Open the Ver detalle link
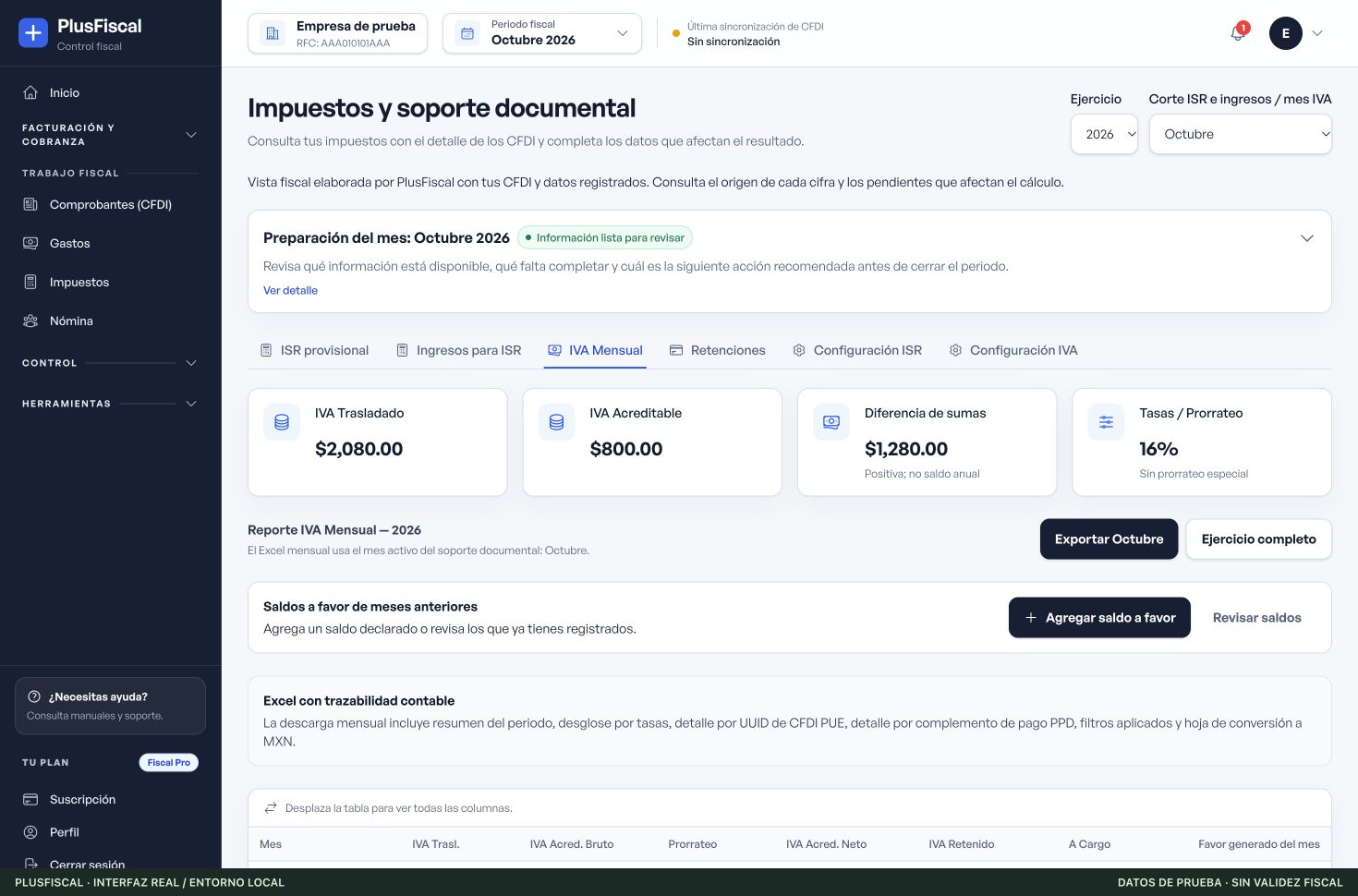Image resolution: width=1358 pixels, height=896 pixels. (290, 290)
